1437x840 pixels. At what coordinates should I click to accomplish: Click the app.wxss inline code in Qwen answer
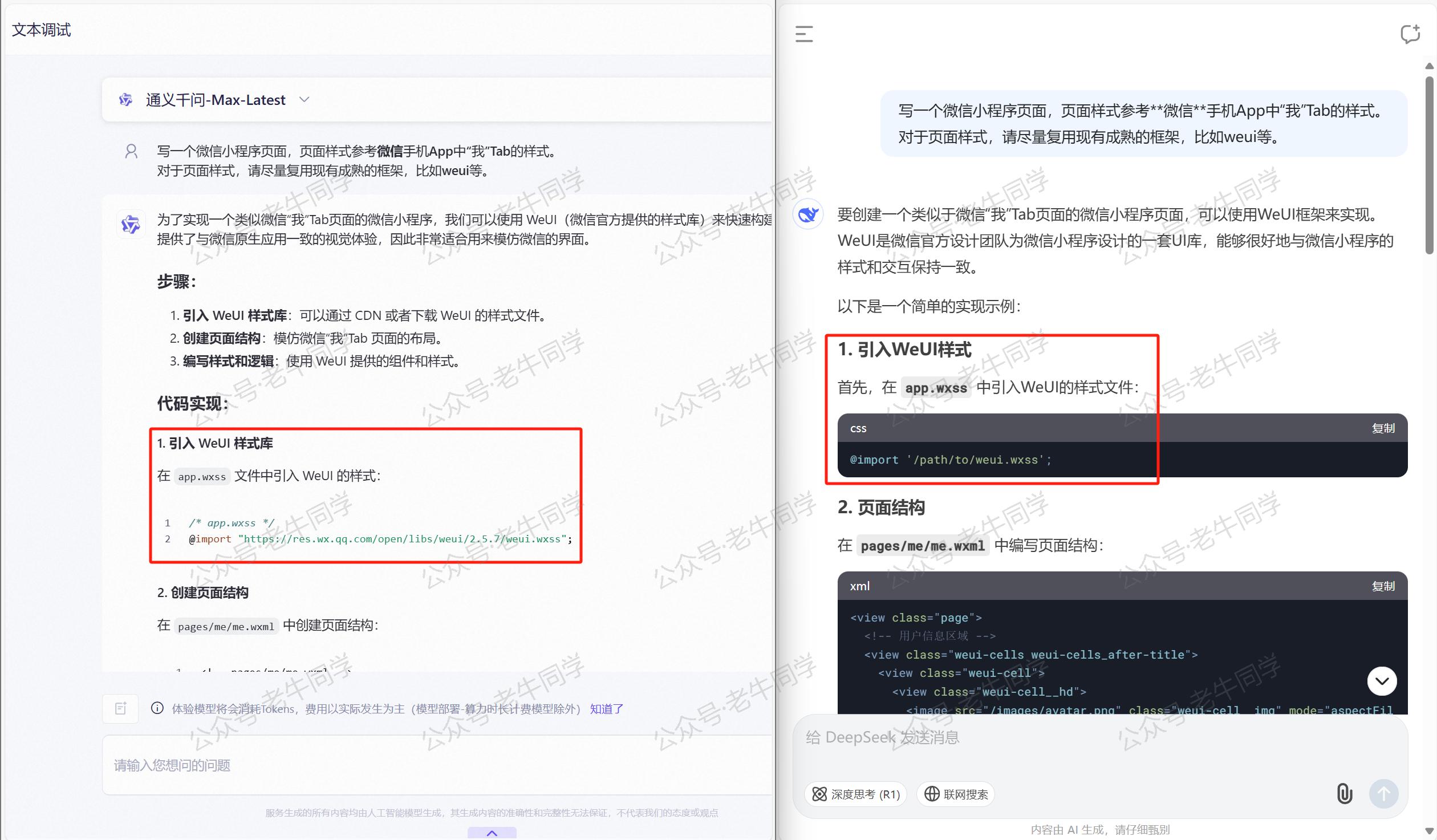pos(202,476)
